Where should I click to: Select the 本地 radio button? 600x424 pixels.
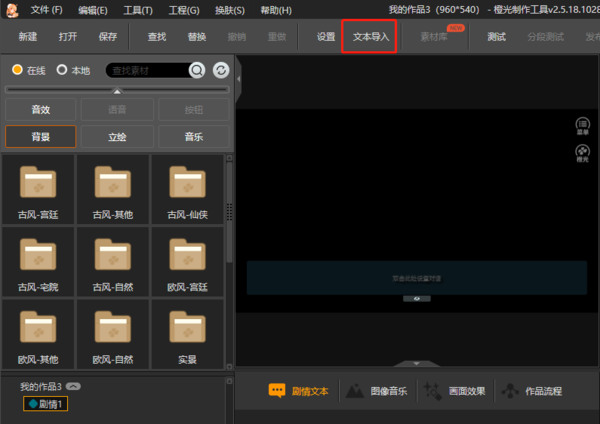(62, 70)
